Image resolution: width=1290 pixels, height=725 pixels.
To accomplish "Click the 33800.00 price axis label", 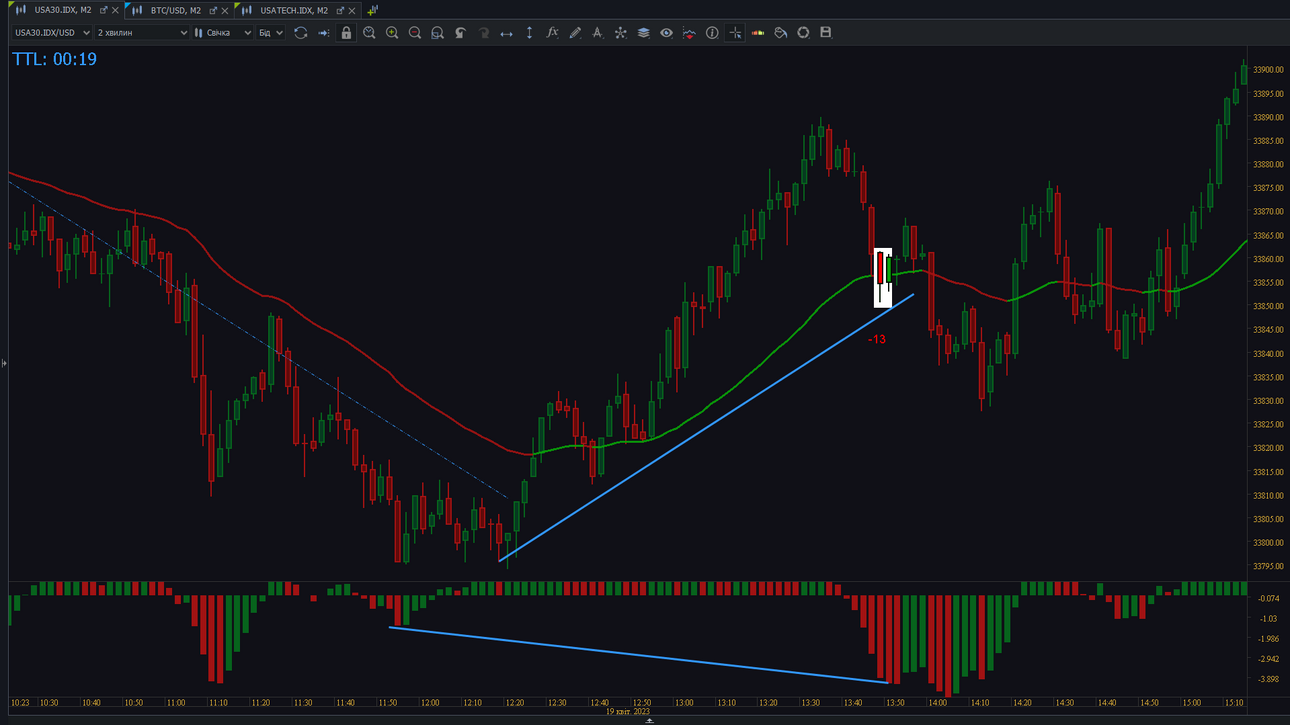I will pyautogui.click(x=1268, y=543).
